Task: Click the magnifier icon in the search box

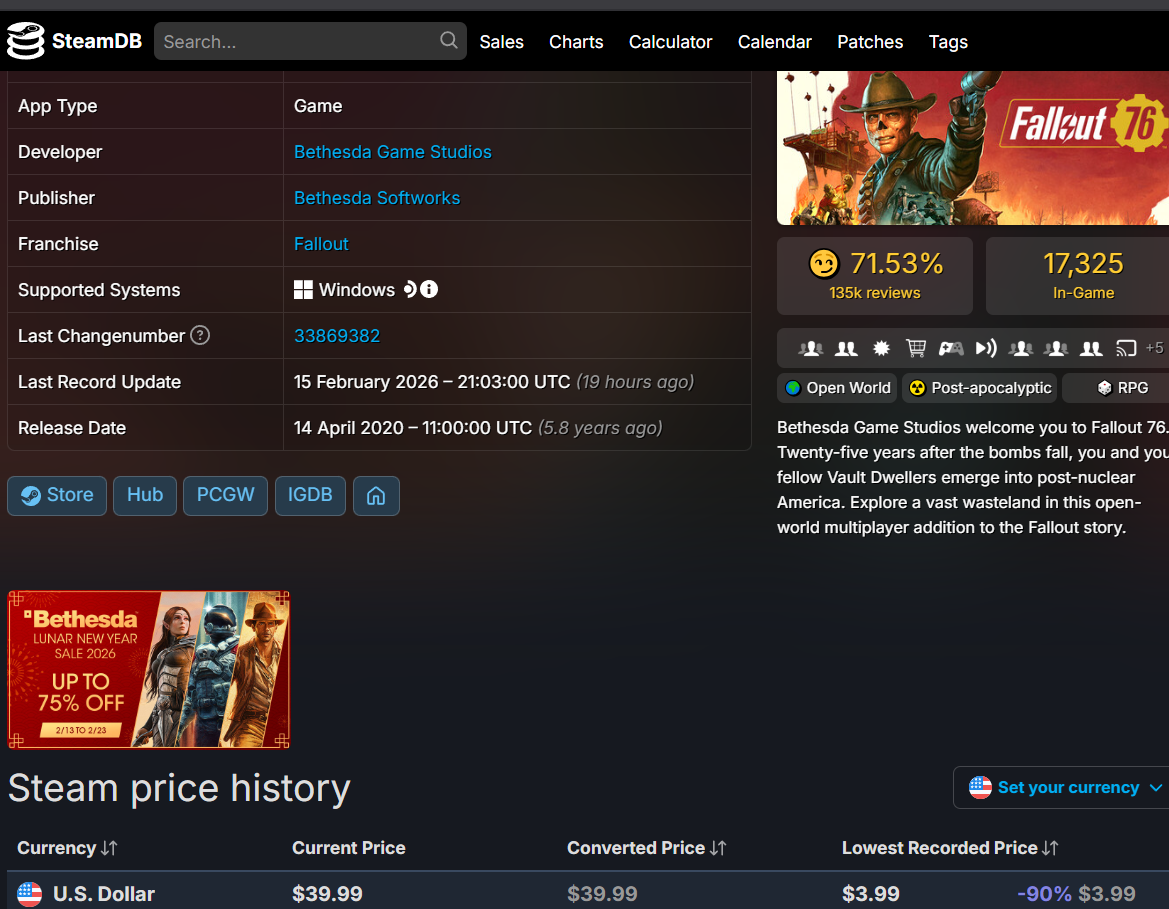Action: click(448, 40)
